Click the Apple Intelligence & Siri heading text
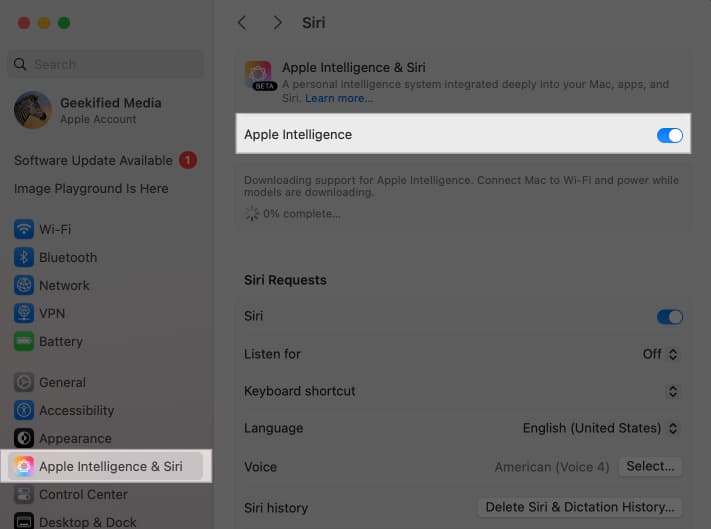Viewport: 711px width, 529px height. 354,68
